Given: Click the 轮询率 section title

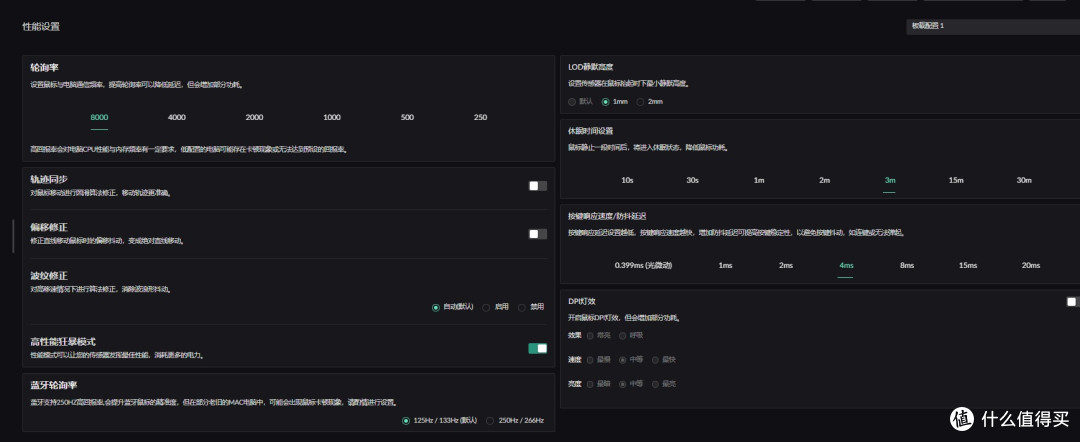Looking at the screenshot, I should point(45,67).
